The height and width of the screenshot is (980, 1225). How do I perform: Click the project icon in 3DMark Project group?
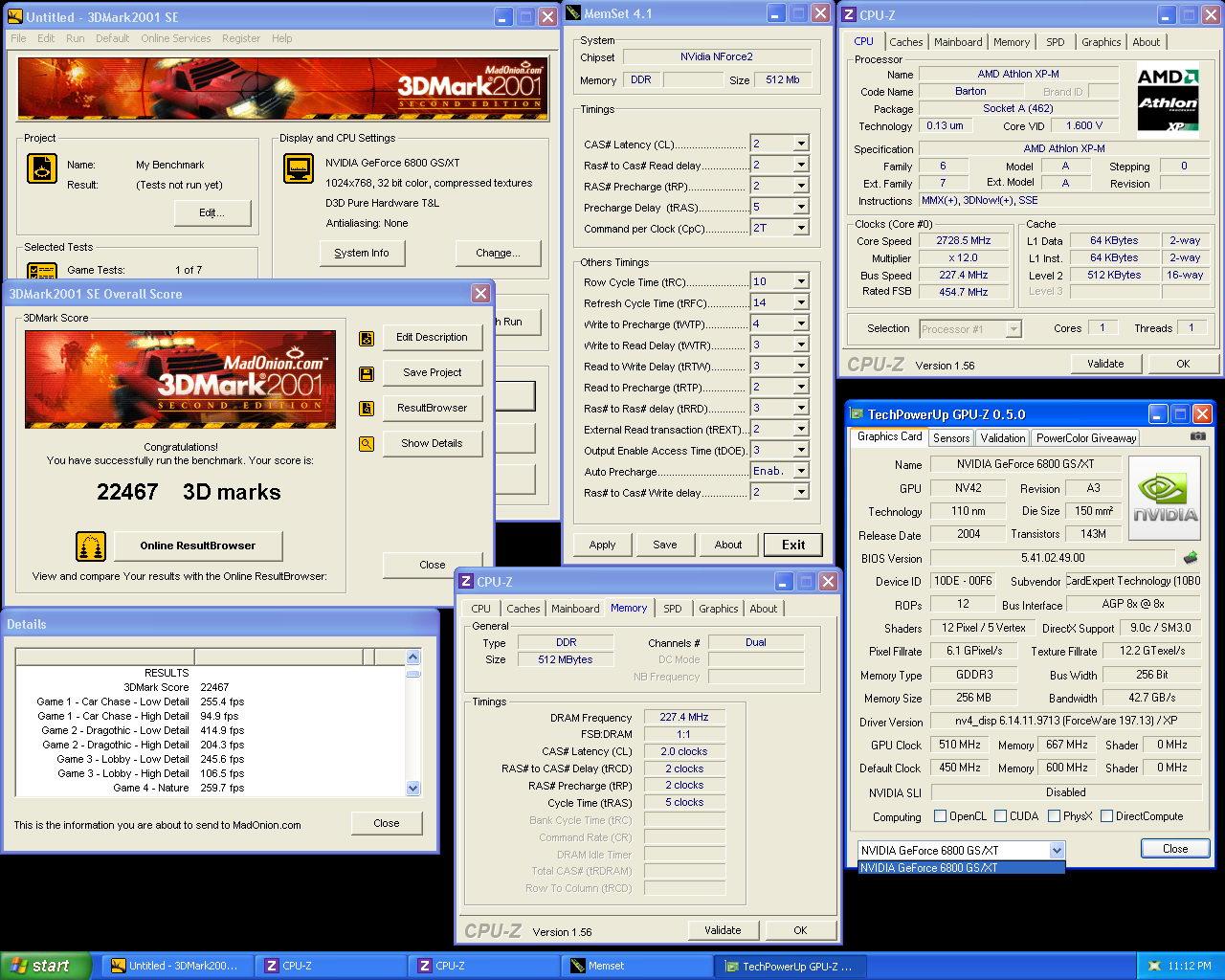42,168
